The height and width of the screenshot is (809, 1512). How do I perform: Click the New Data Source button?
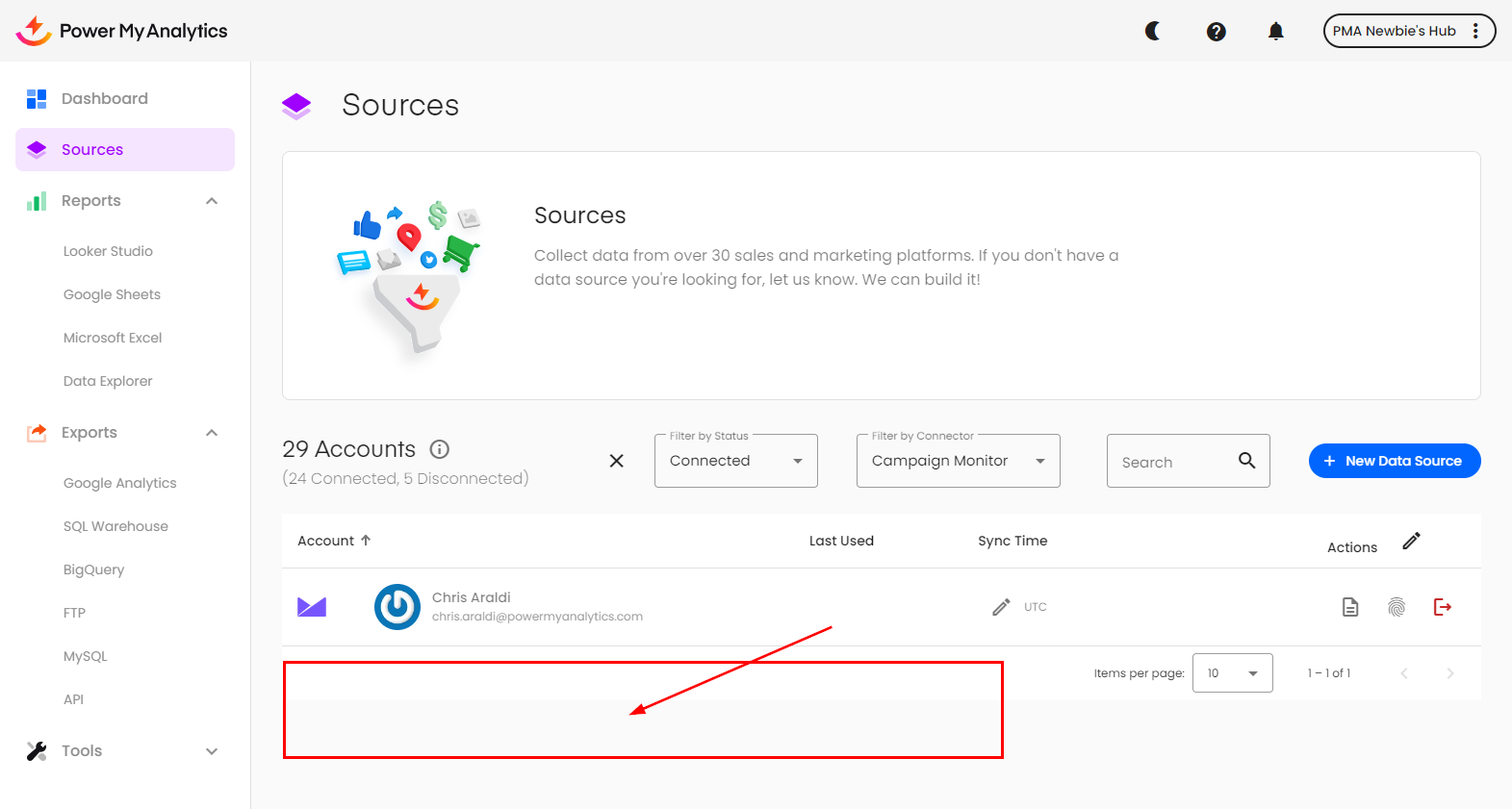tap(1394, 461)
